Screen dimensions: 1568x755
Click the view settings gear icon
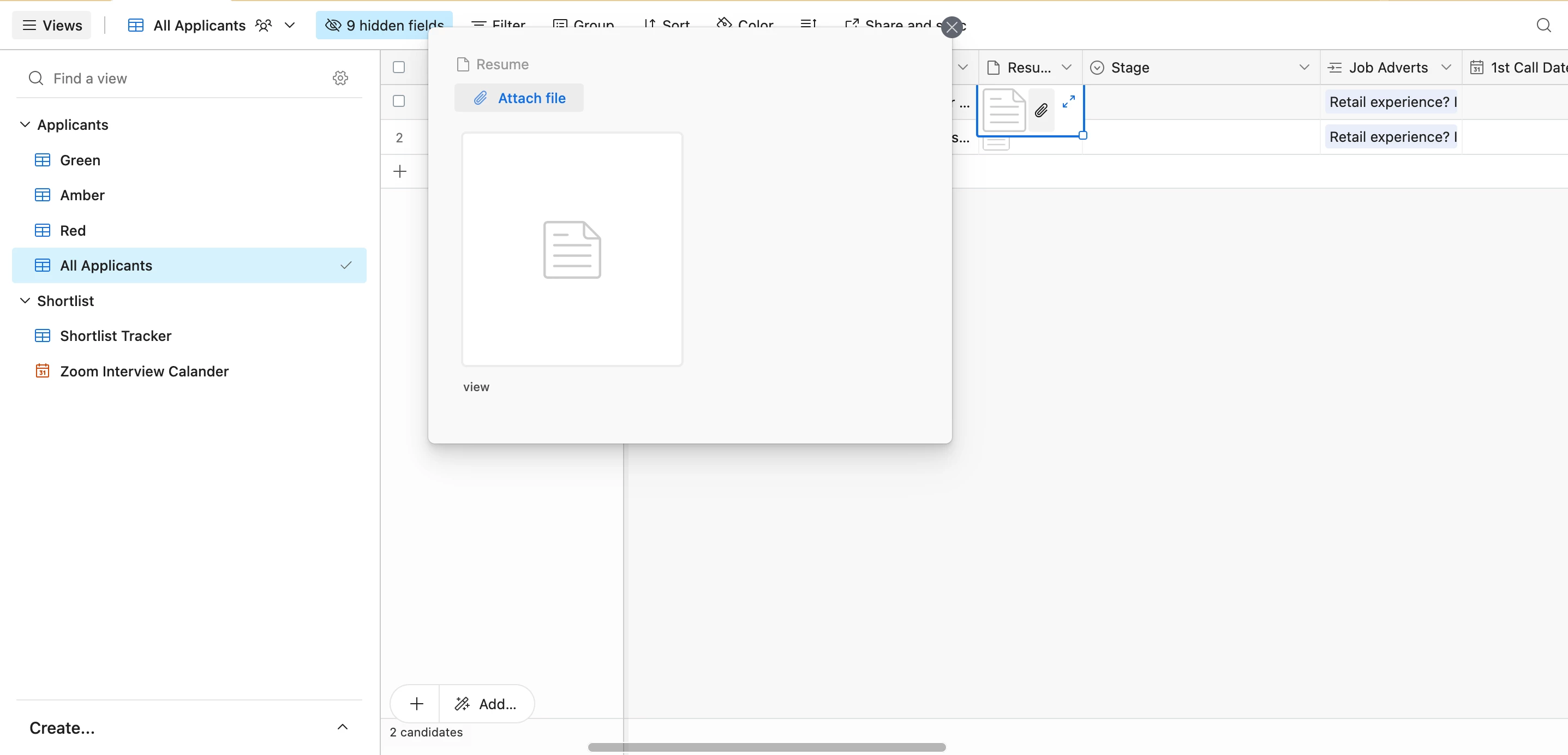[340, 78]
